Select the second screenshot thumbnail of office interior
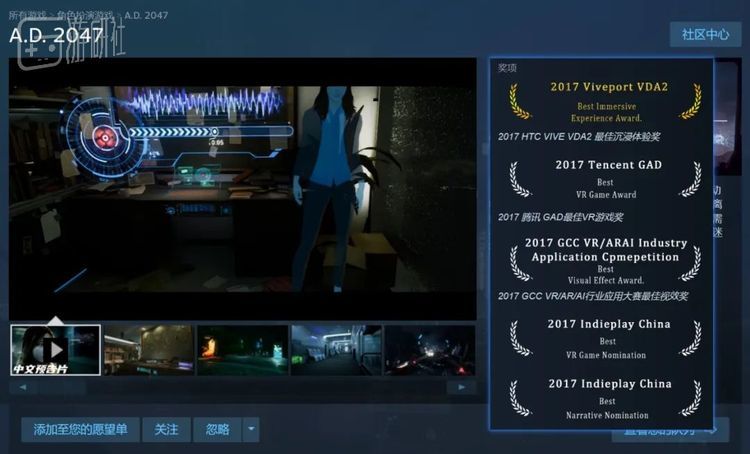This screenshot has height=454, width=750. [x=149, y=350]
